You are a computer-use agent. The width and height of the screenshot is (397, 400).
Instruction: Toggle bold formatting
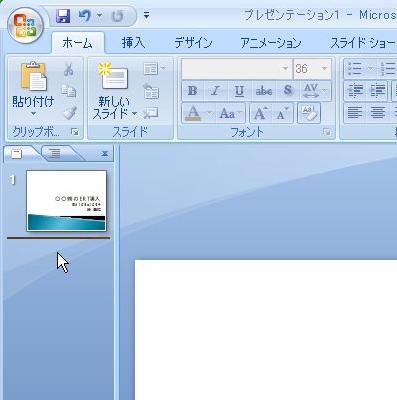coord(192,91)
